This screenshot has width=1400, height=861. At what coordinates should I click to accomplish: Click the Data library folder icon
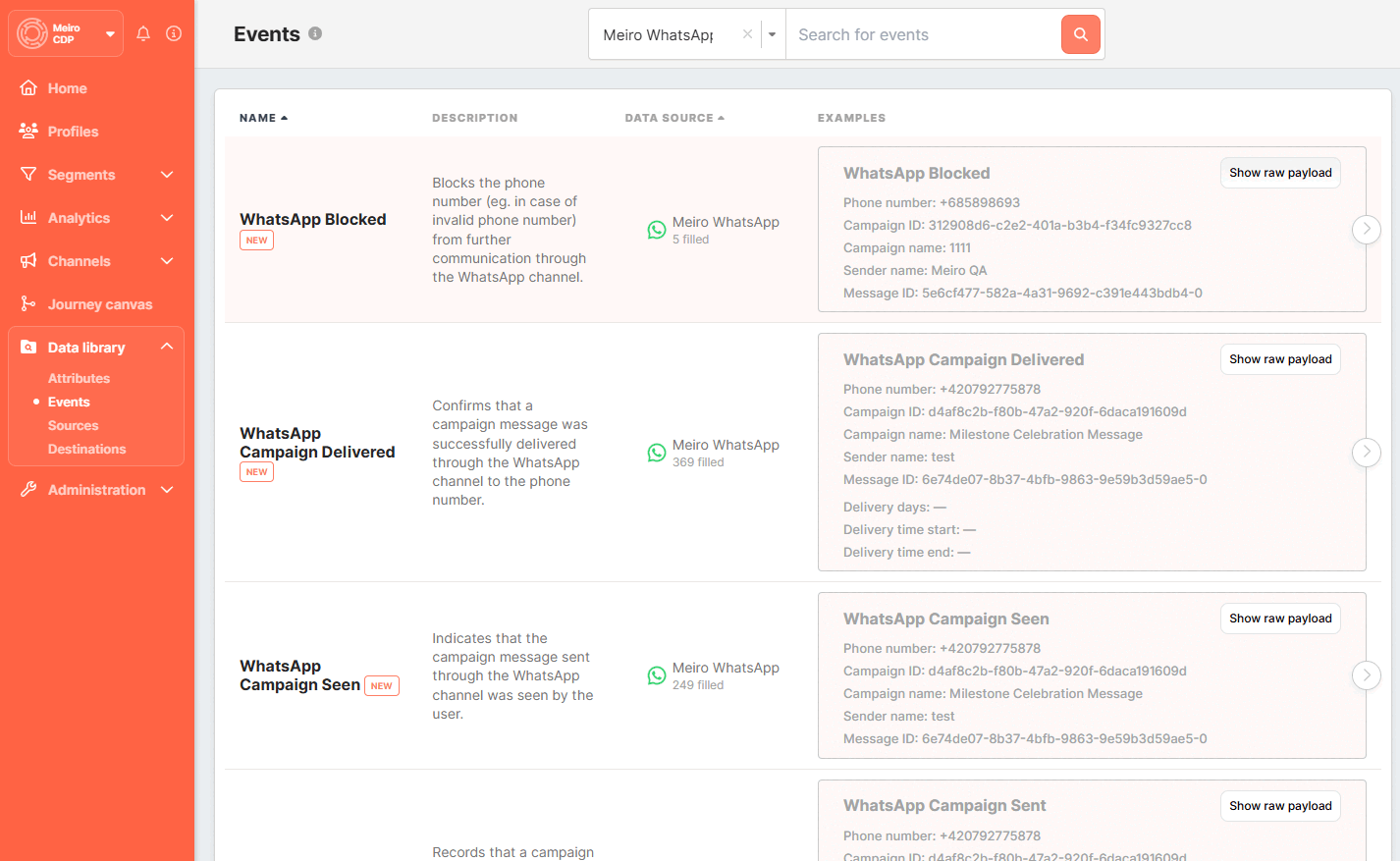tap(28, 347)
